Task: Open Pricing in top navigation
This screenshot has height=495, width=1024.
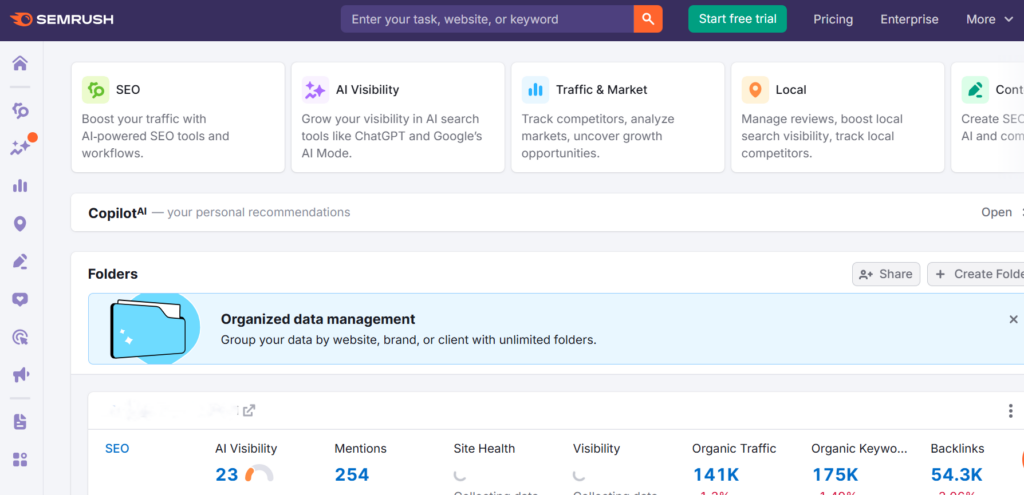Action: 833,20
